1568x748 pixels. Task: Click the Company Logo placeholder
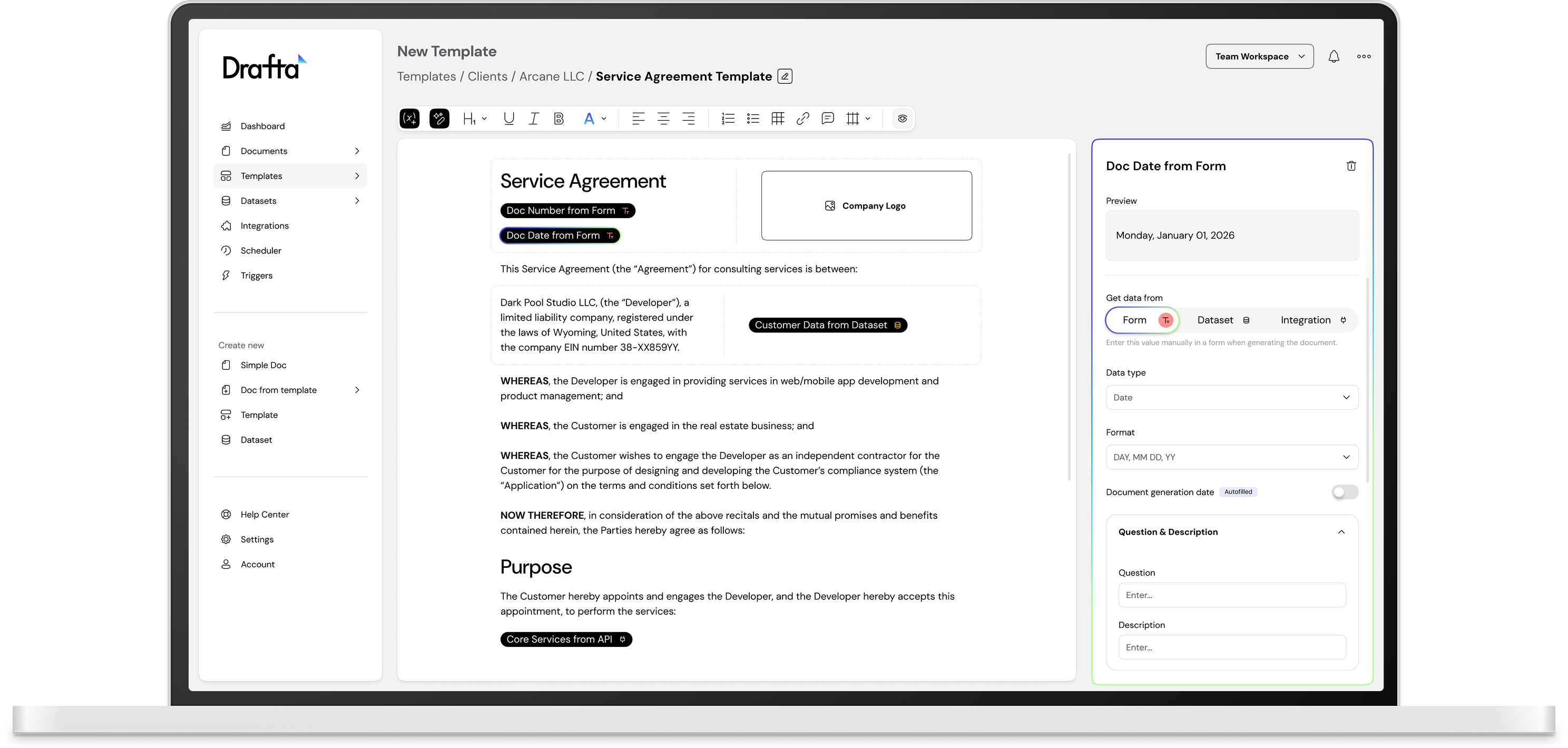point(866,206)
